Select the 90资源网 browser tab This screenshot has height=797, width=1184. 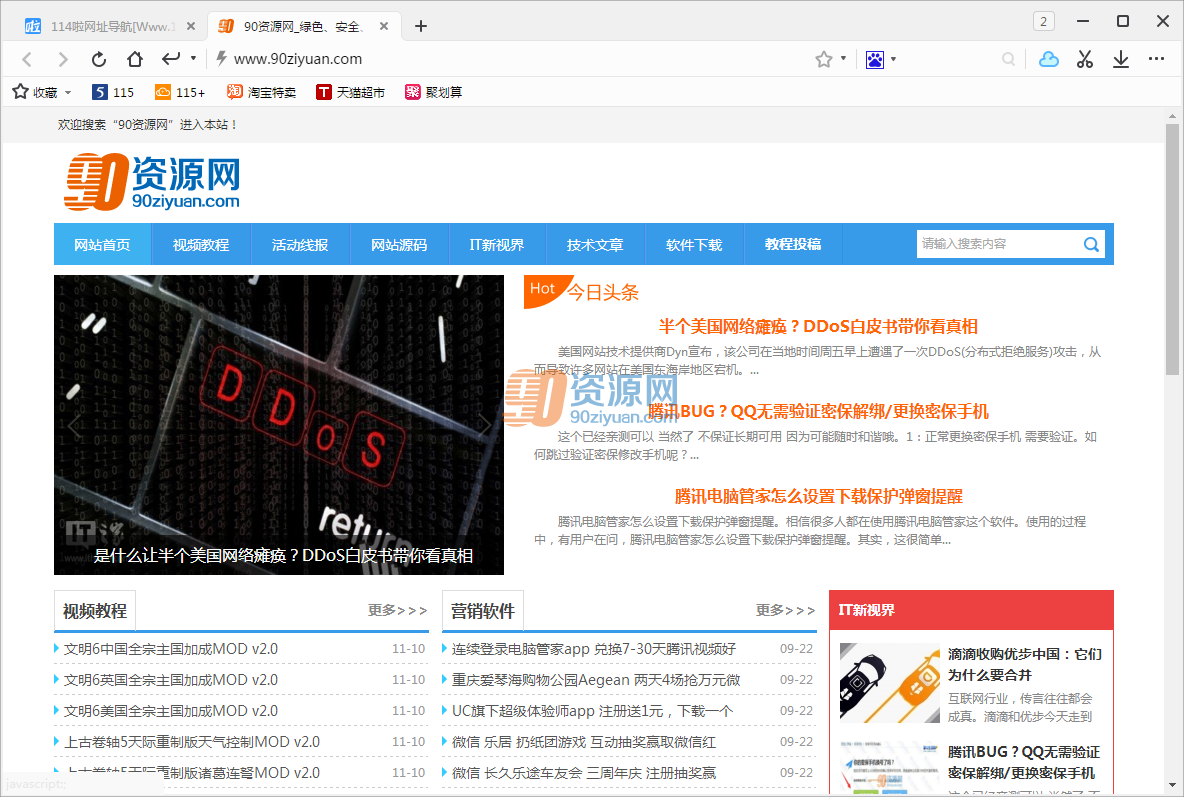click(304, 26)
